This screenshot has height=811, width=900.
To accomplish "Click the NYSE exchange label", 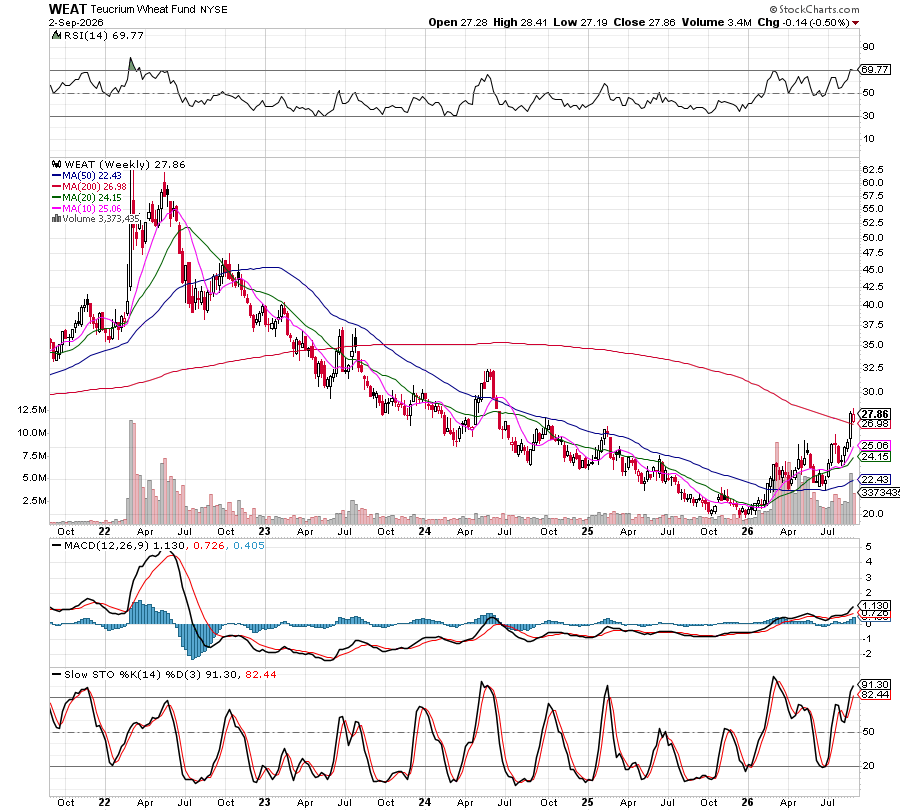I will 214,10.
